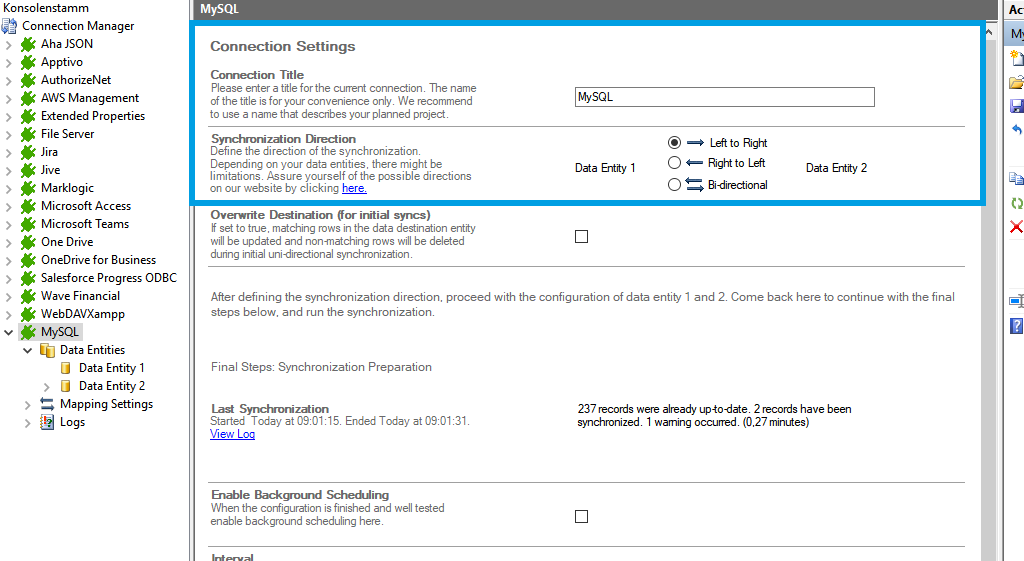This screenshot has height=561, width=1024.
Task: Enable the Overwrite Destination checkbox
Action: (x=581, y=237)
